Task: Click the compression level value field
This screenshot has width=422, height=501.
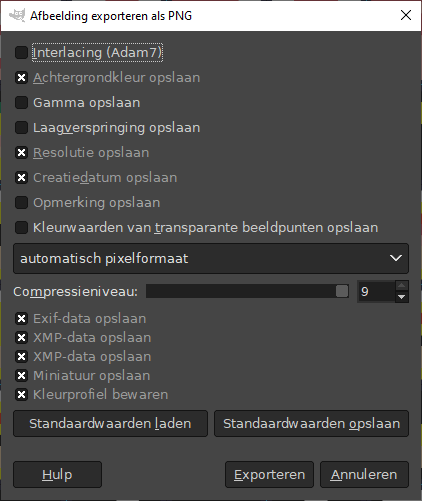Action: coord(377,292)
